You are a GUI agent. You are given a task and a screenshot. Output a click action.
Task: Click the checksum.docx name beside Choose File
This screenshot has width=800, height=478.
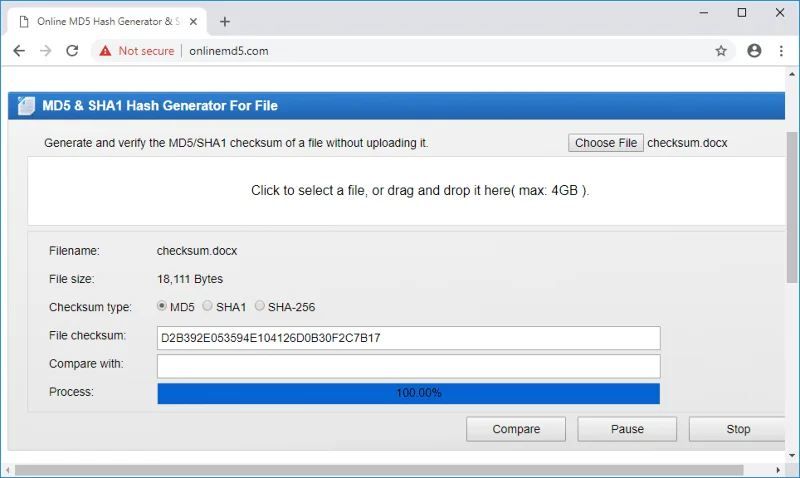click(x=687, y=143)
